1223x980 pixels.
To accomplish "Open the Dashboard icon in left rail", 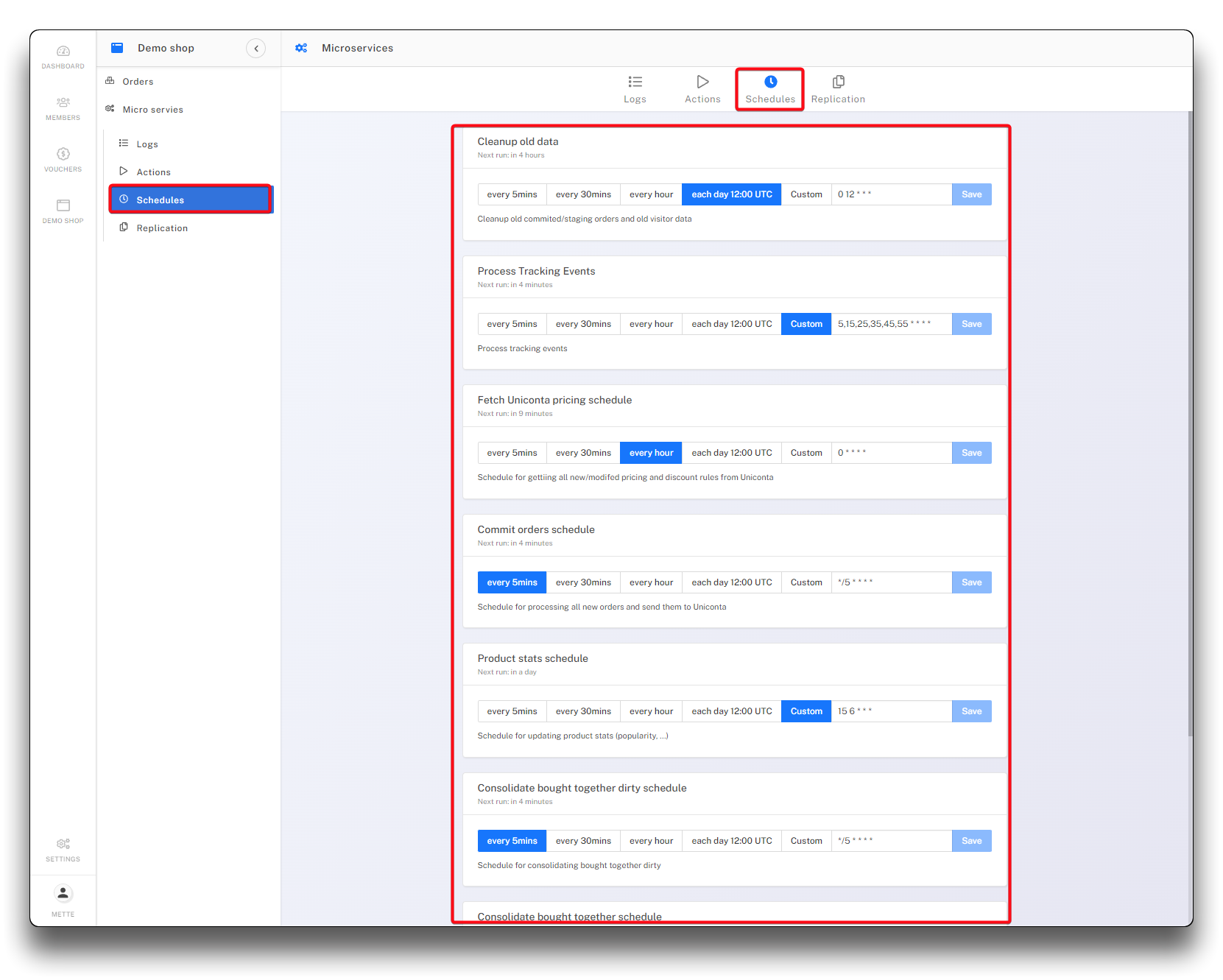I will [x=63, y=52].
